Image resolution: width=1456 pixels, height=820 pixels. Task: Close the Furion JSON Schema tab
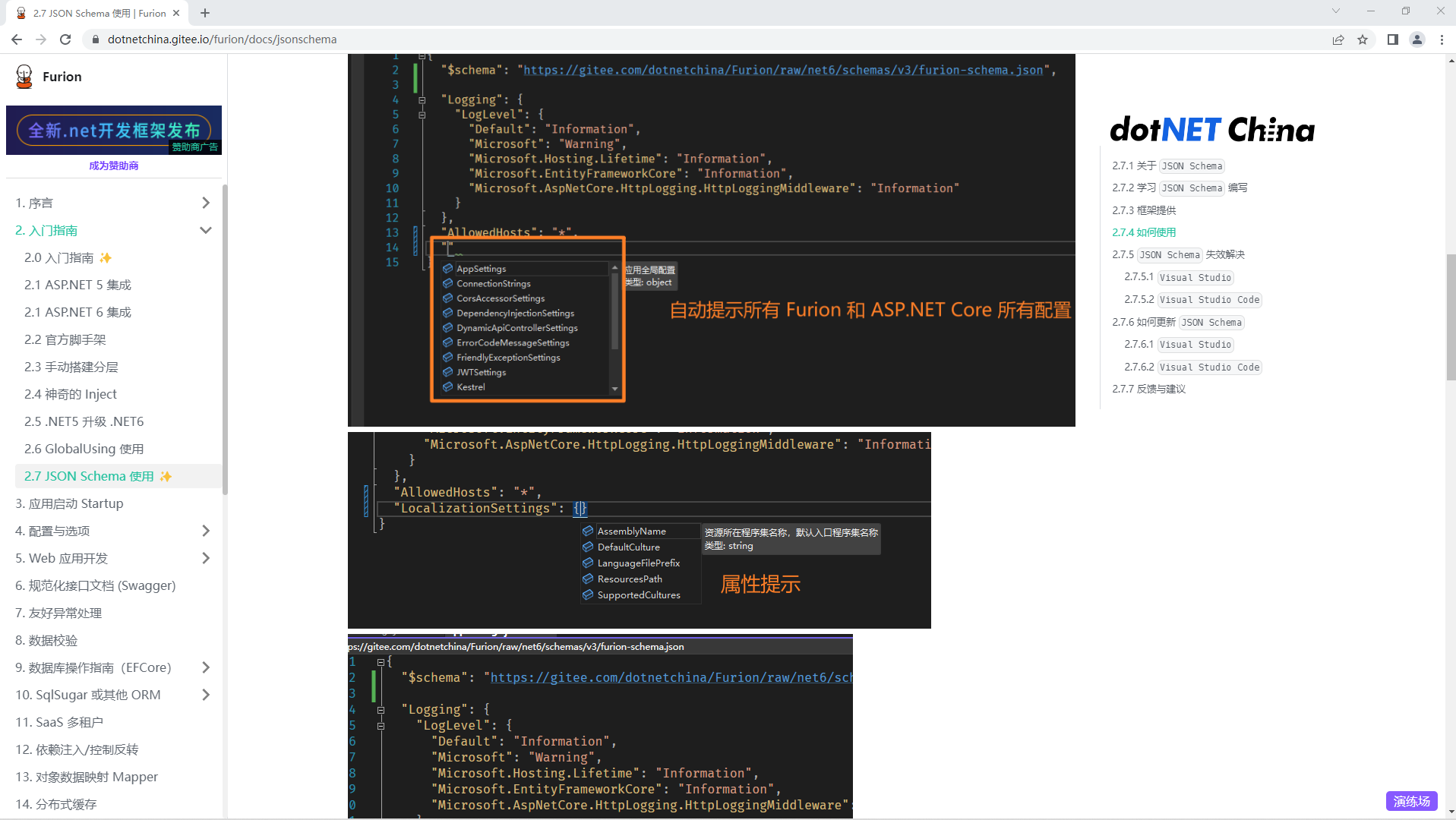click(x=176, y=13)
